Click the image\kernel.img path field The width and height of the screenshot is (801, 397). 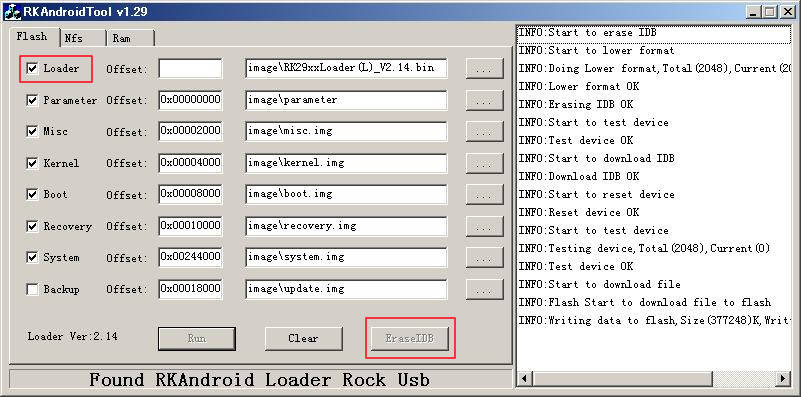(346, 164)
